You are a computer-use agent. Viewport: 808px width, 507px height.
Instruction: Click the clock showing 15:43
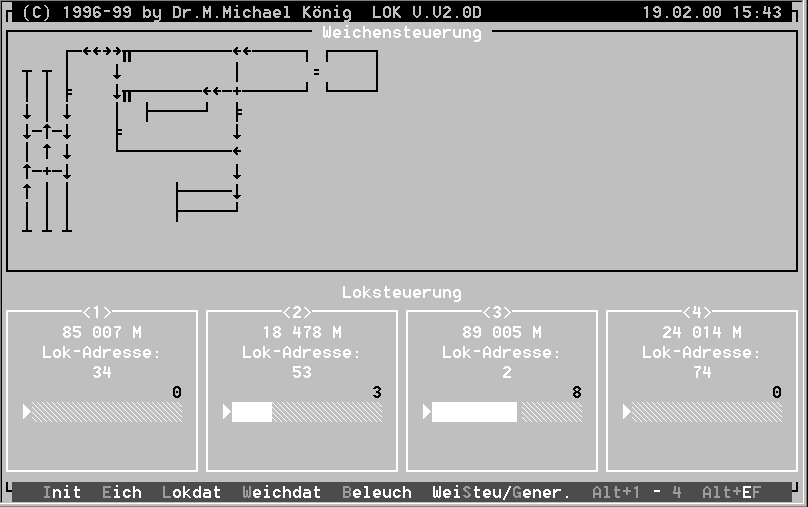tap(757, 12)
